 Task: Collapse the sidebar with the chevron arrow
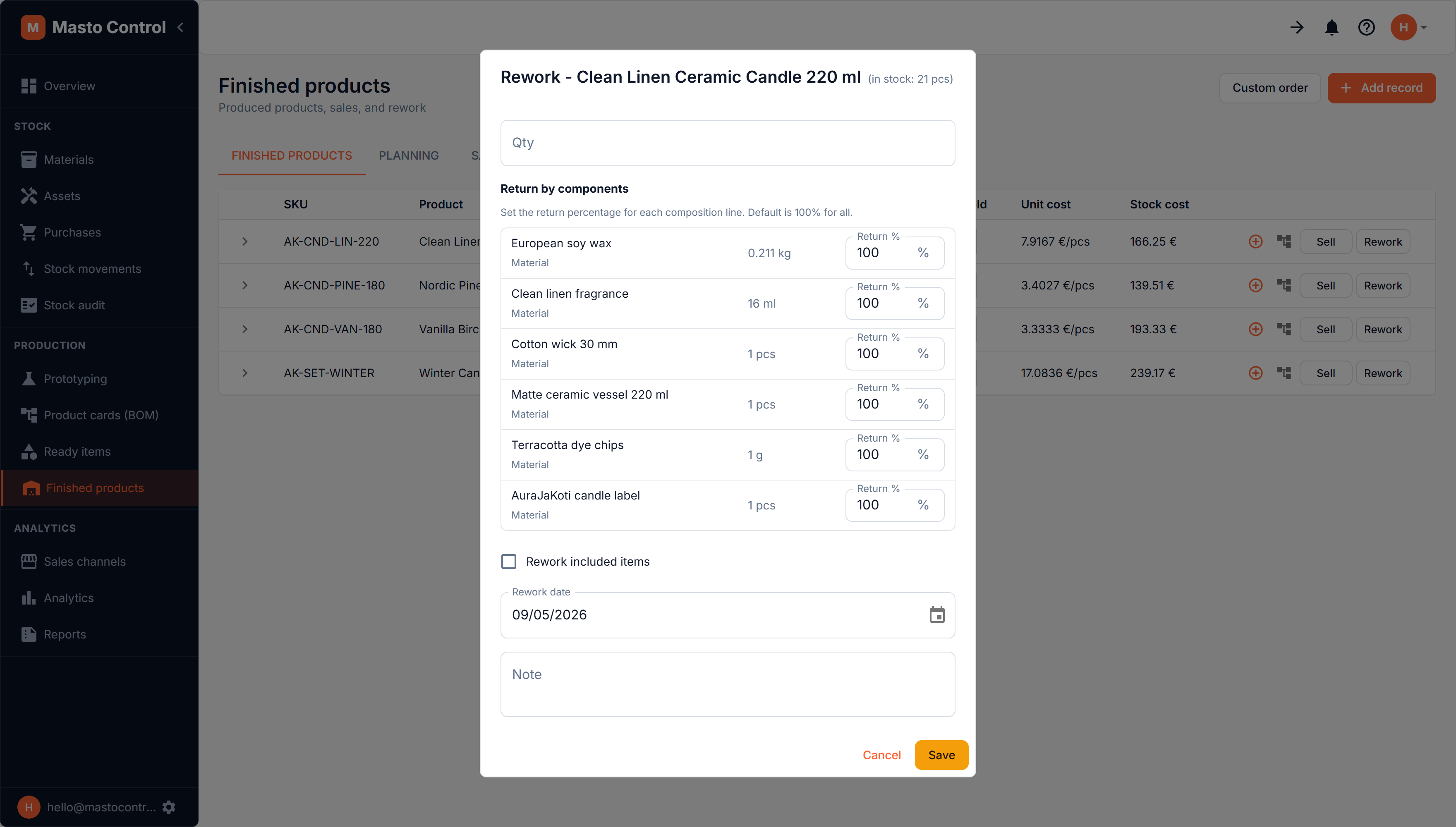[181, 27]
